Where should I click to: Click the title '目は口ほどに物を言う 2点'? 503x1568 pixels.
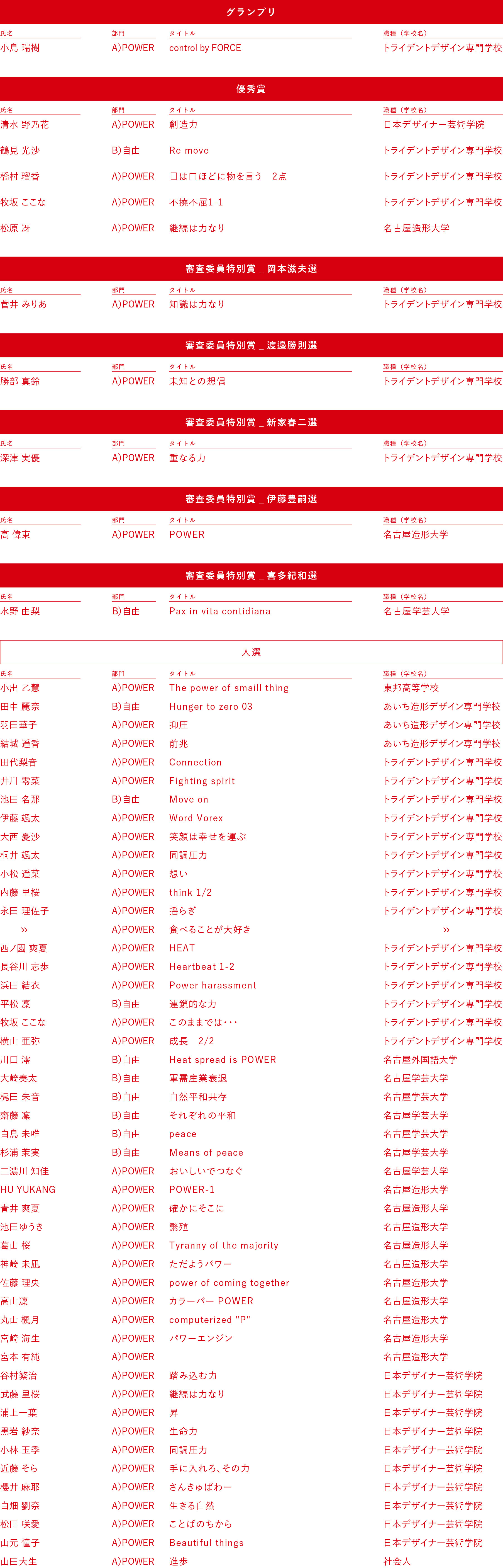pyautogui.click(x=228, y=176)
